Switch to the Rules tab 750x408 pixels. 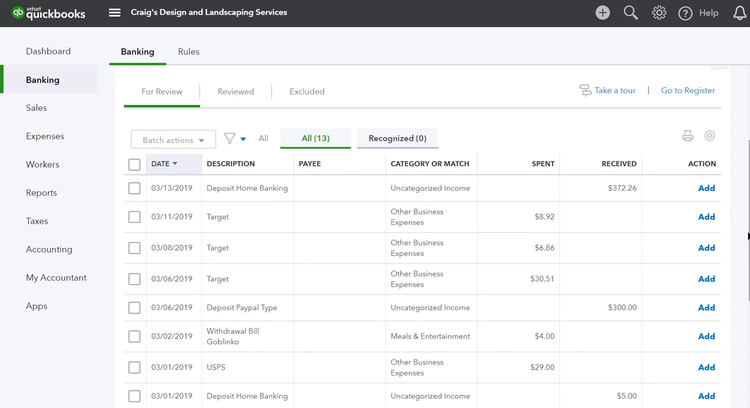pyautogui.click(x=188, y=52)
